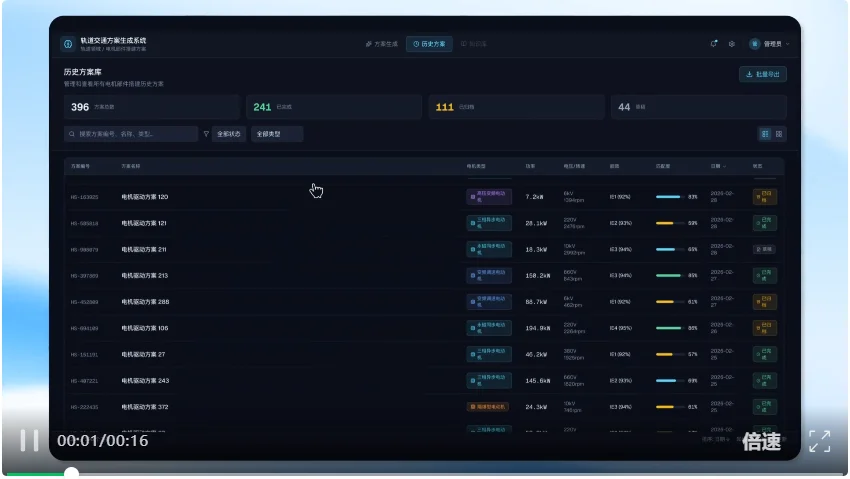850x479 pixels.
Task: Expand the 管理员 user menu
Action: coord(770,44)
